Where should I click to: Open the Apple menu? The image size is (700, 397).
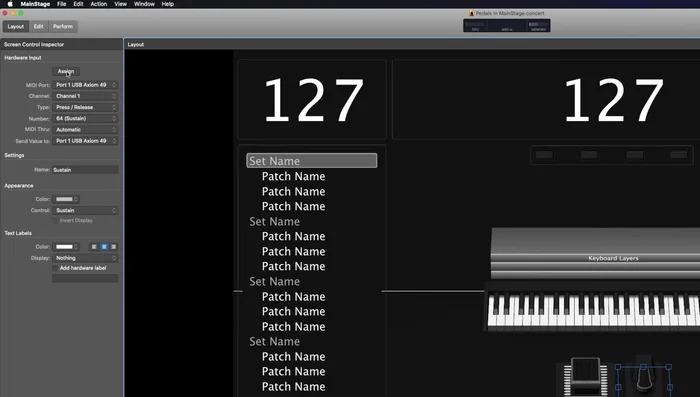click(10, 4)
